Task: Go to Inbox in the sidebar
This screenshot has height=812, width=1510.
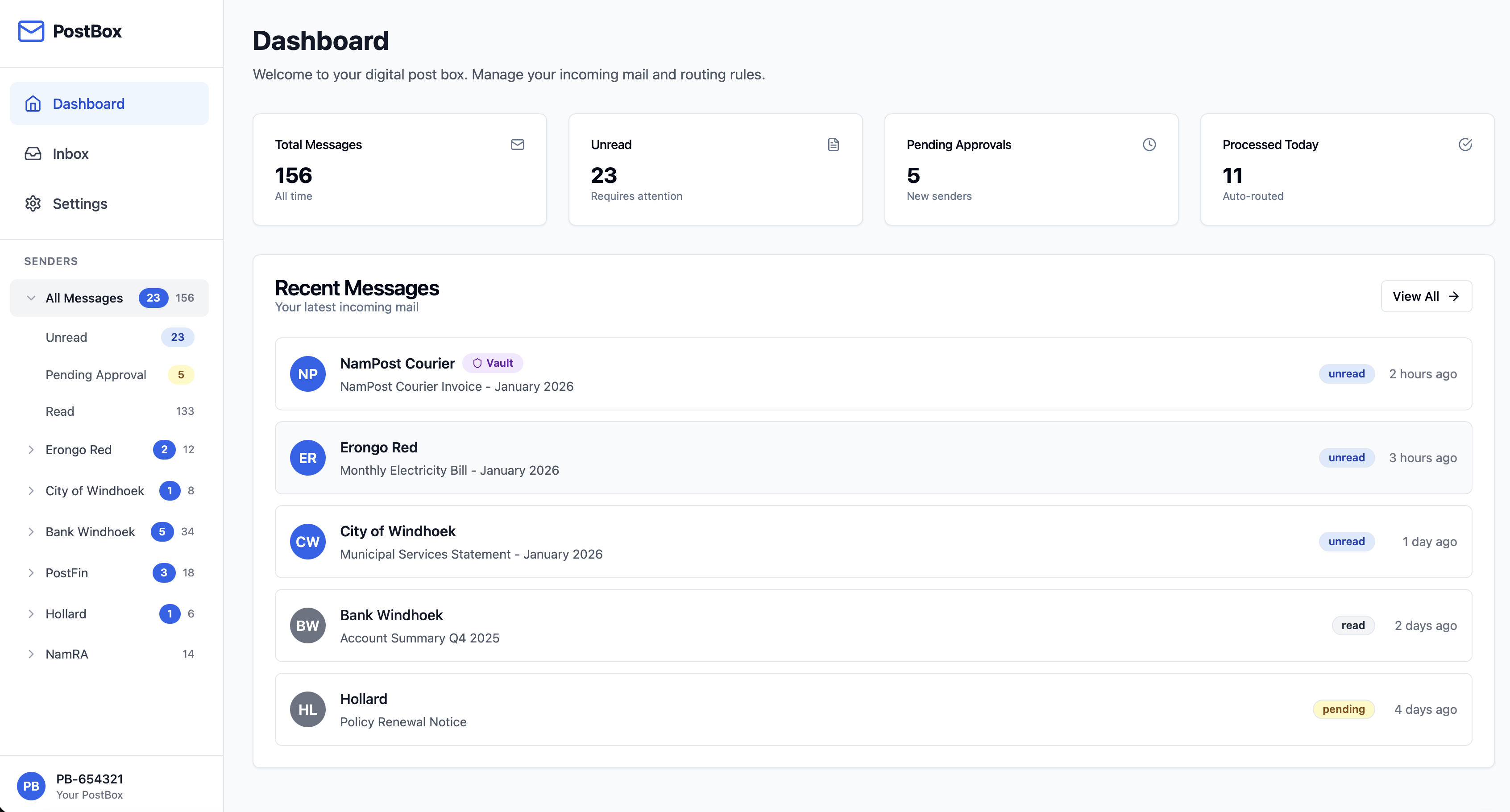Action: pos(109,153)
